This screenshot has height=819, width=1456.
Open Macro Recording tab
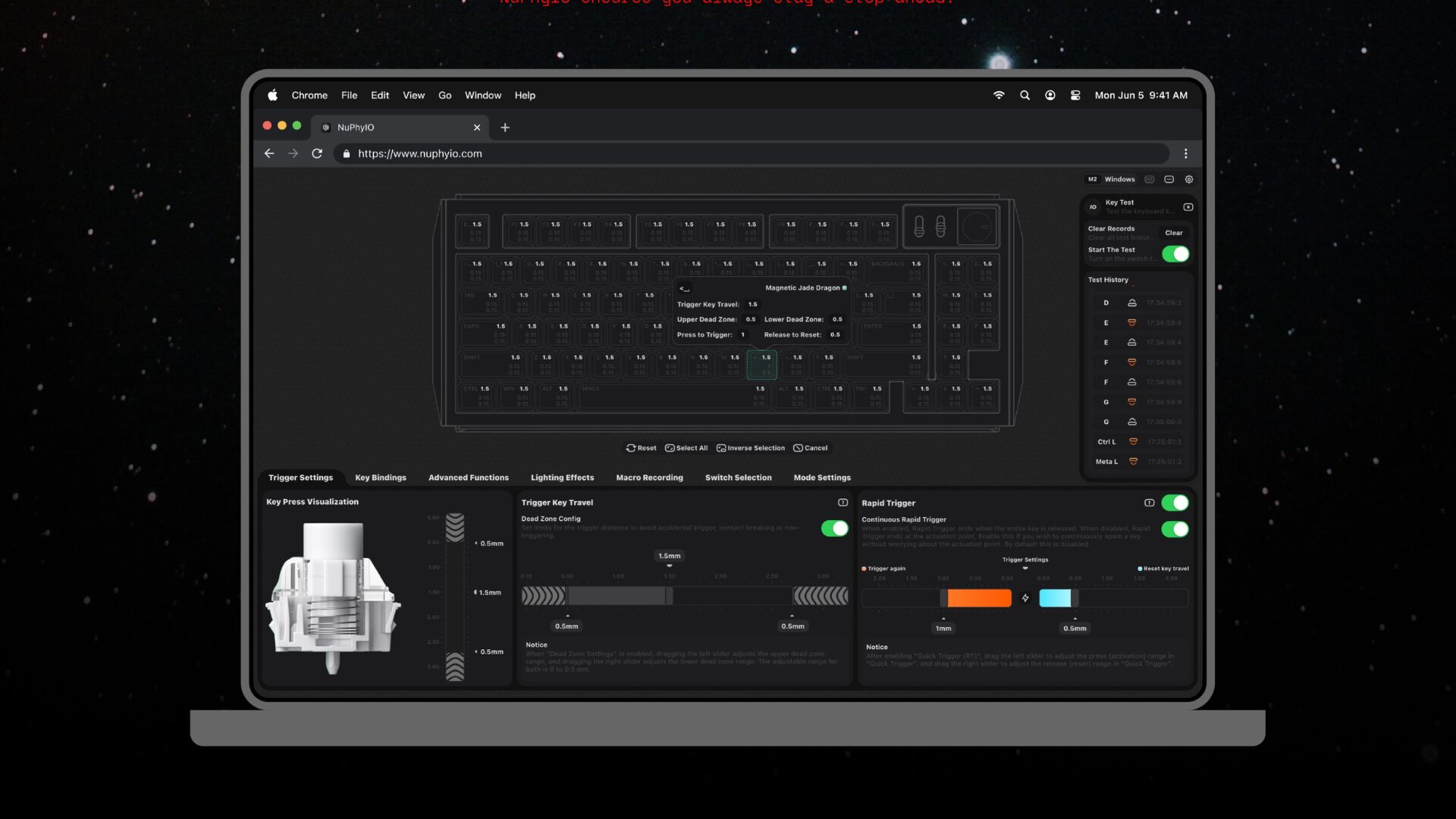click(649, 478)
